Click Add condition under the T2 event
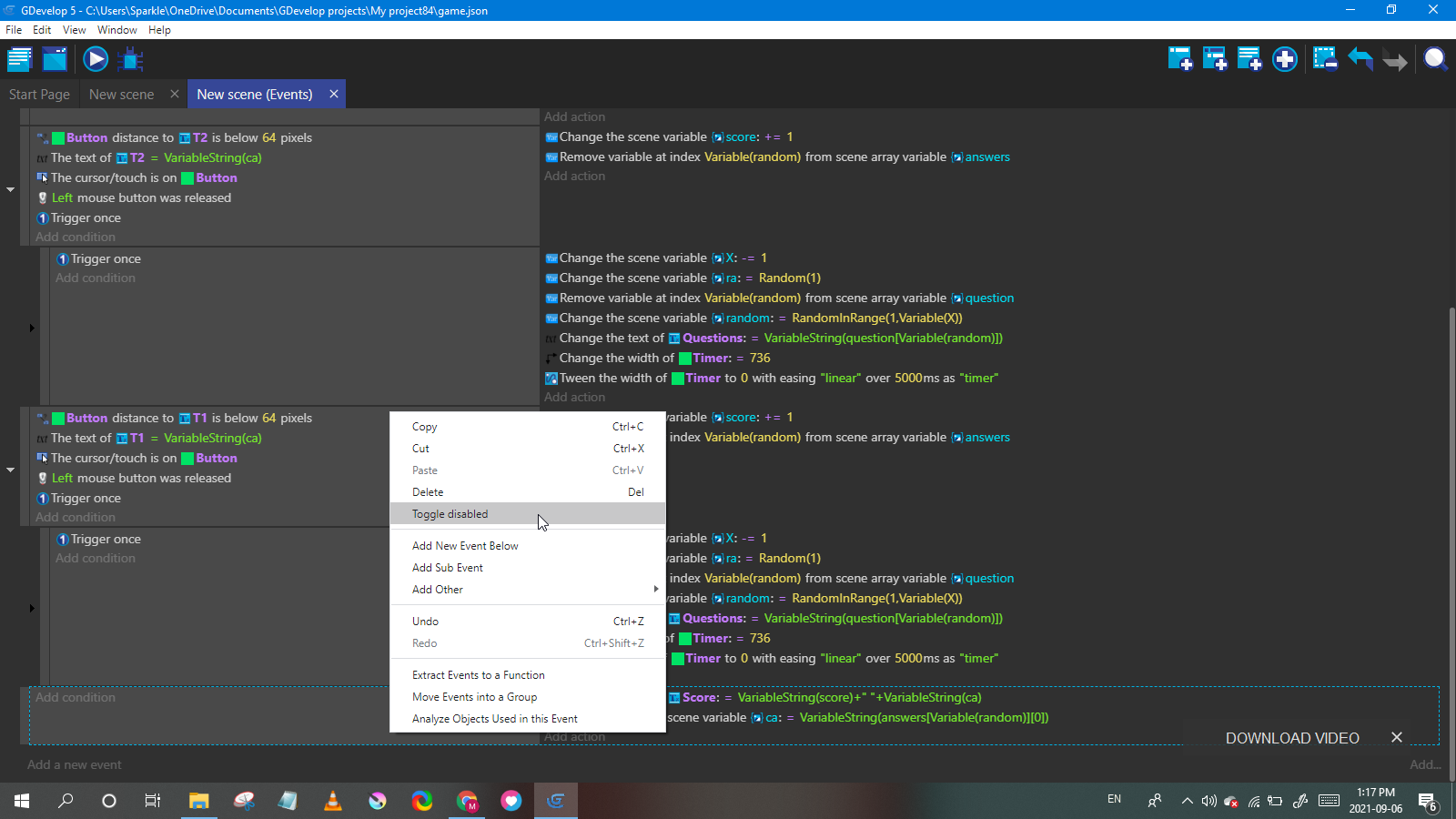Viewport: 1456px width, 819px height. [76, 237]
